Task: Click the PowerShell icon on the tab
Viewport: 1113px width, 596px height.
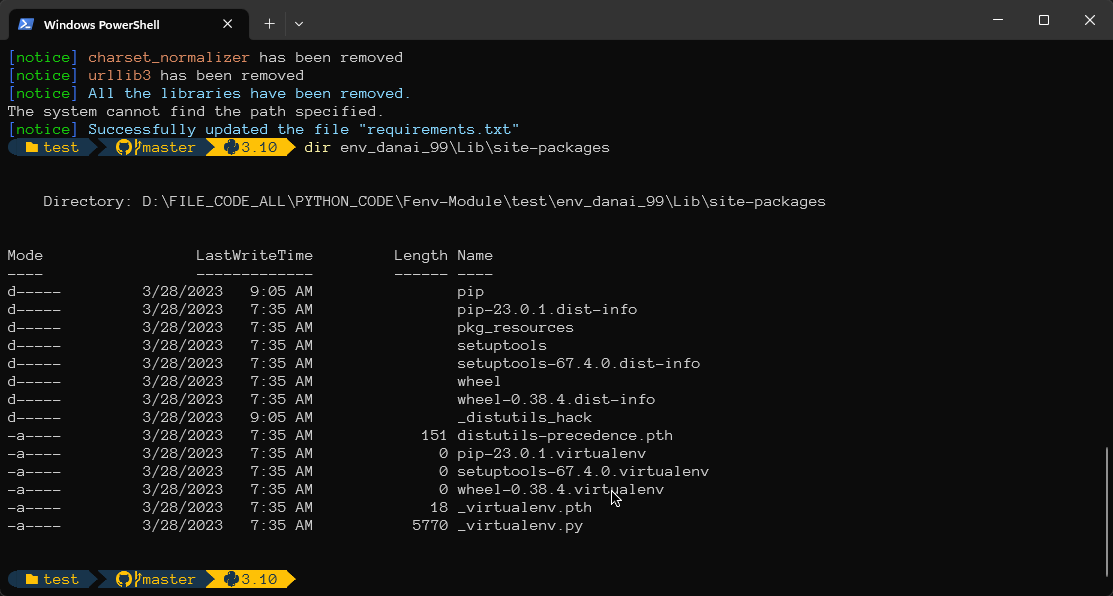Action: point(26,24)
